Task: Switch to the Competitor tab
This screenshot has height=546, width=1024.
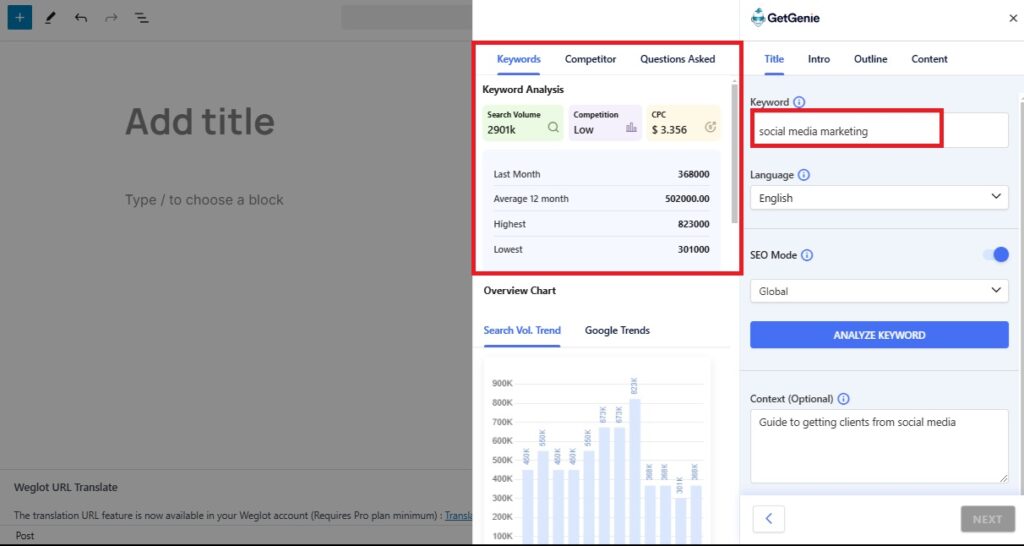Action: coord(590,59)
